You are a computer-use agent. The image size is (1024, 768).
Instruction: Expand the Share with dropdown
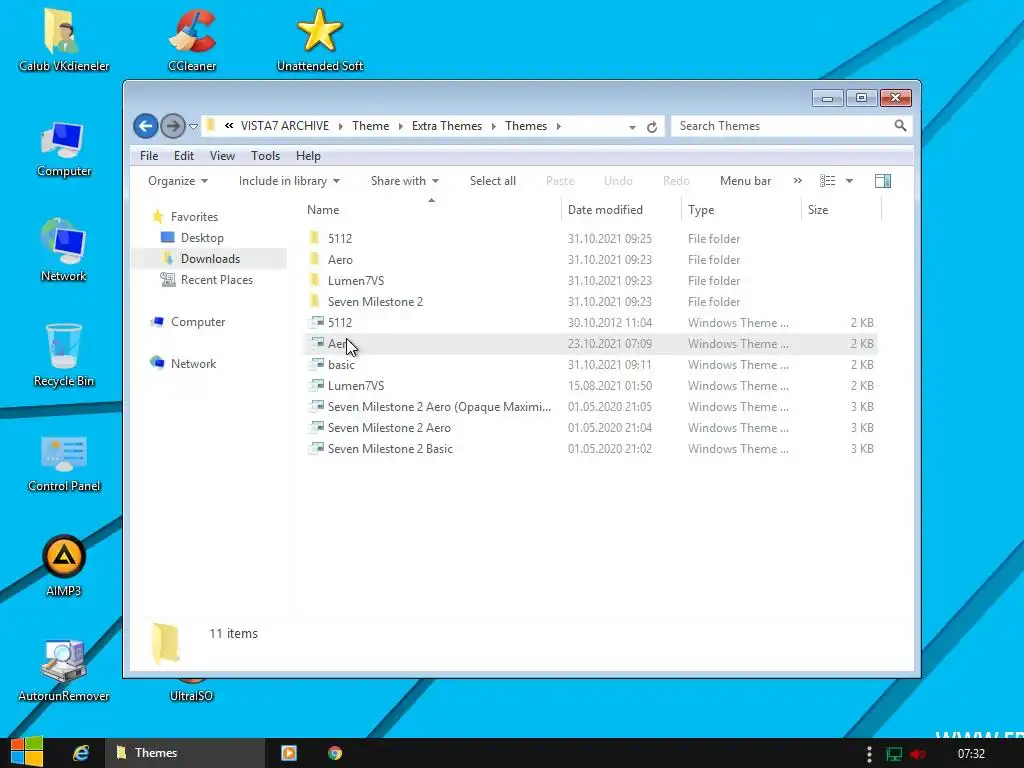[x=405, y=181]
